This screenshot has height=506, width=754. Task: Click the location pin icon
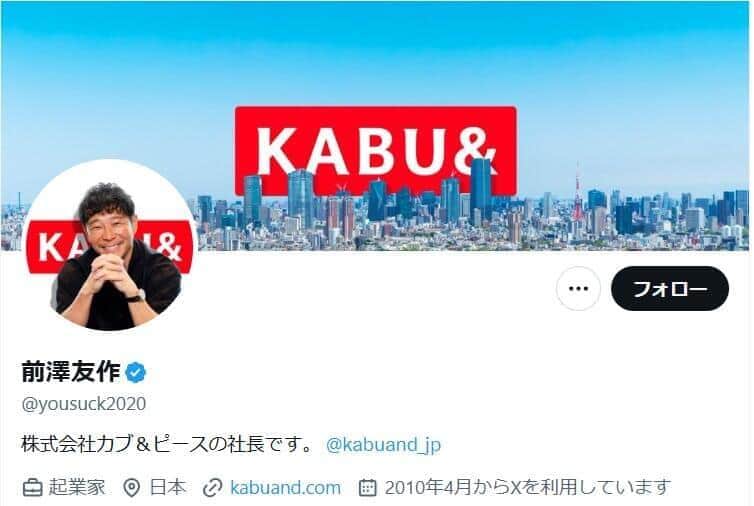131,488
